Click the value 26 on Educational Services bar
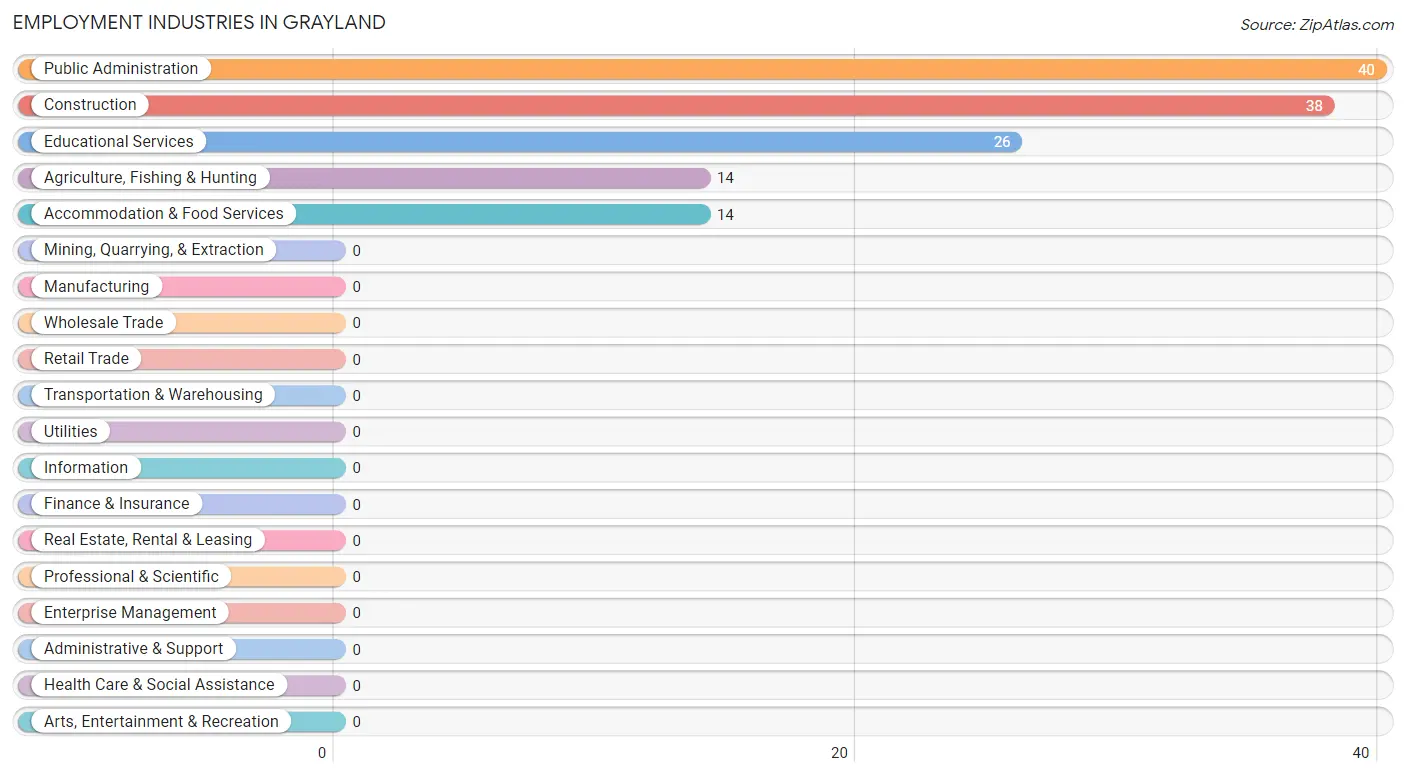Image resolution: width=1406 pixels, height=776 pixels. (1002, 142)
